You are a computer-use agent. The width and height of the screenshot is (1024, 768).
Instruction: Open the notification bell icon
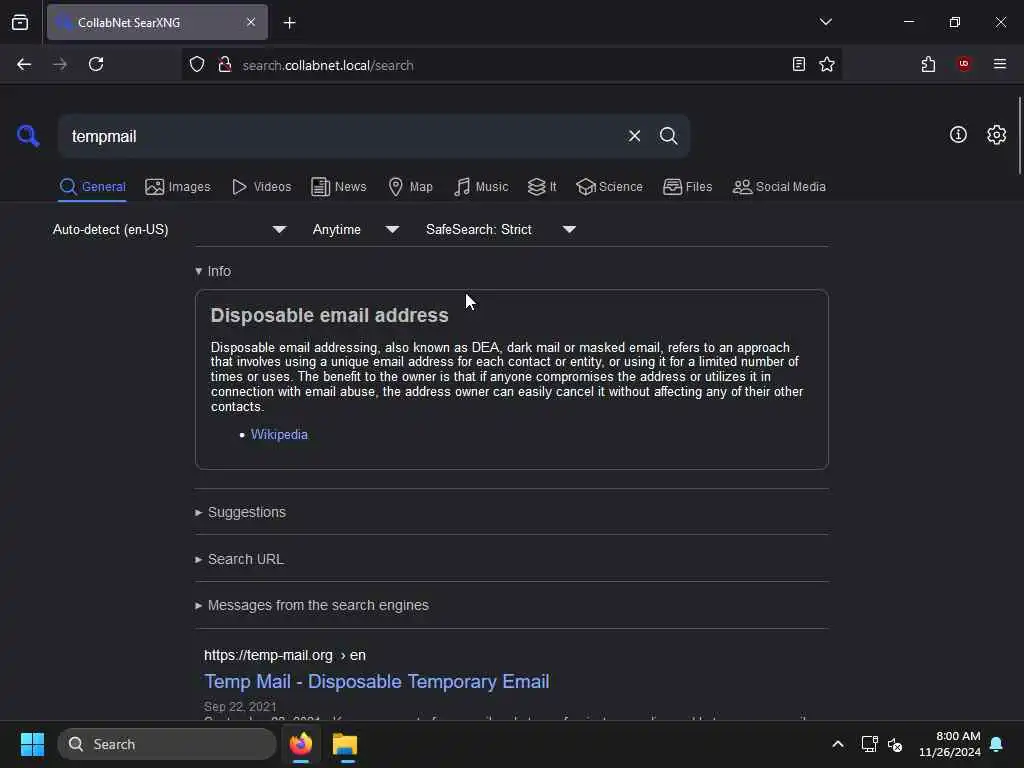pyautogui.click(x=996, y=744)
